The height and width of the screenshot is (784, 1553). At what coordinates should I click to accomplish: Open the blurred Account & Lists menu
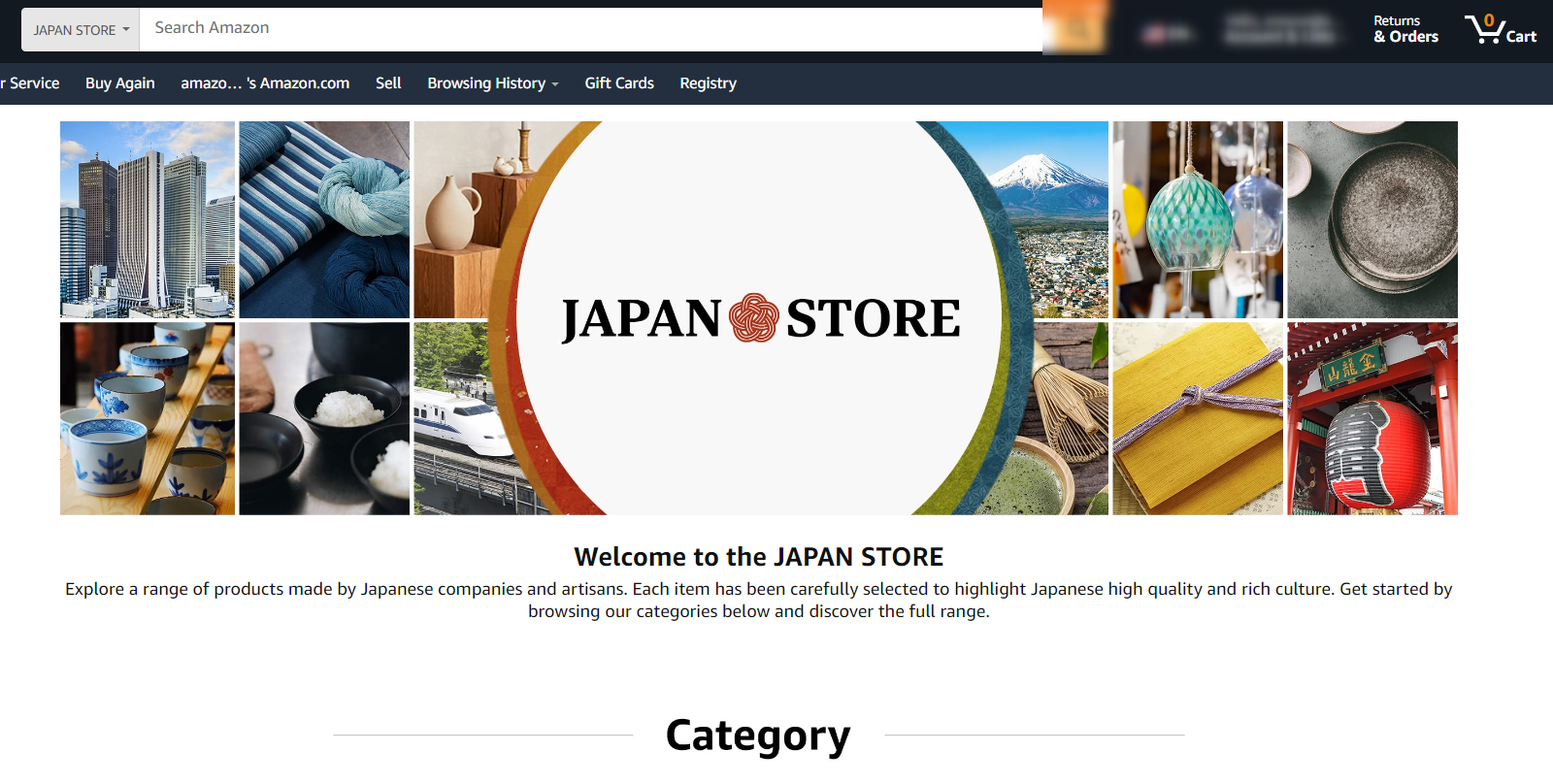click(x=1281, y=29)
